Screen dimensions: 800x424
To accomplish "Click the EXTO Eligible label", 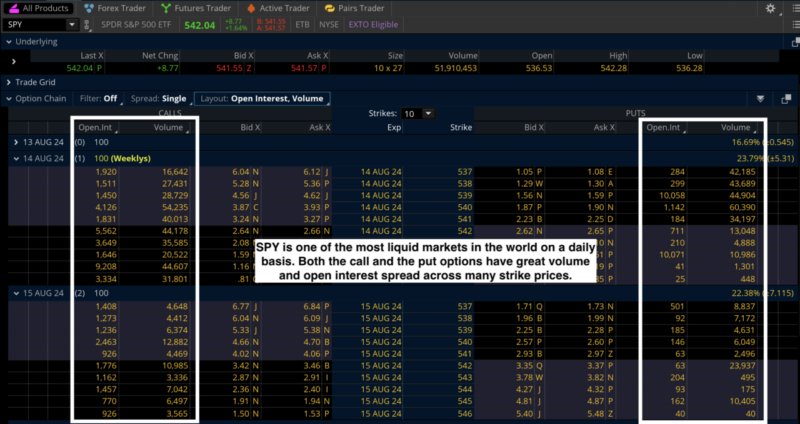I will [x=373, y=24].
